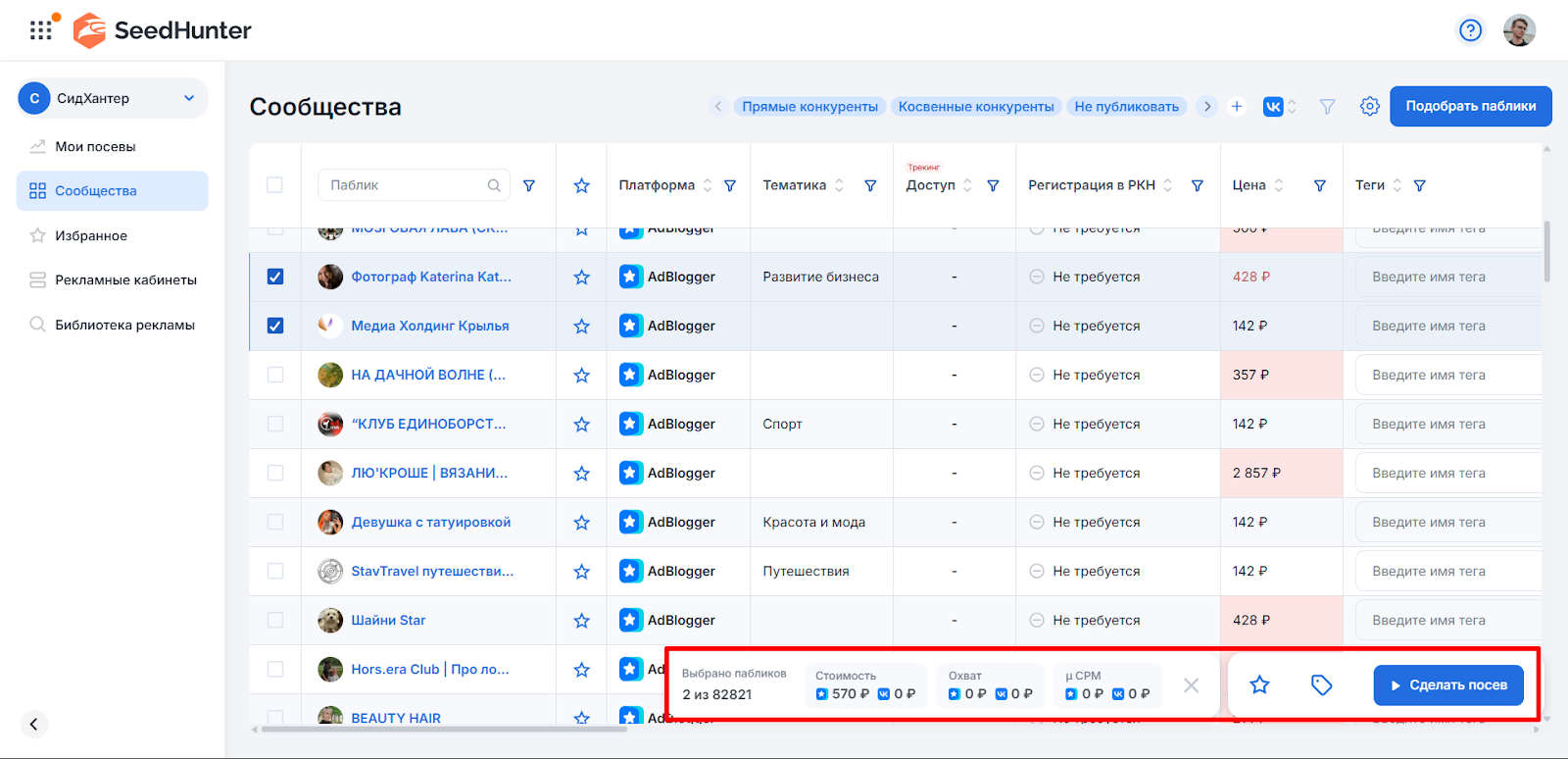Screen dimensions: 1568x759
Task: Select the Косвенные конкуренты tab
Action: coord(975,106)
